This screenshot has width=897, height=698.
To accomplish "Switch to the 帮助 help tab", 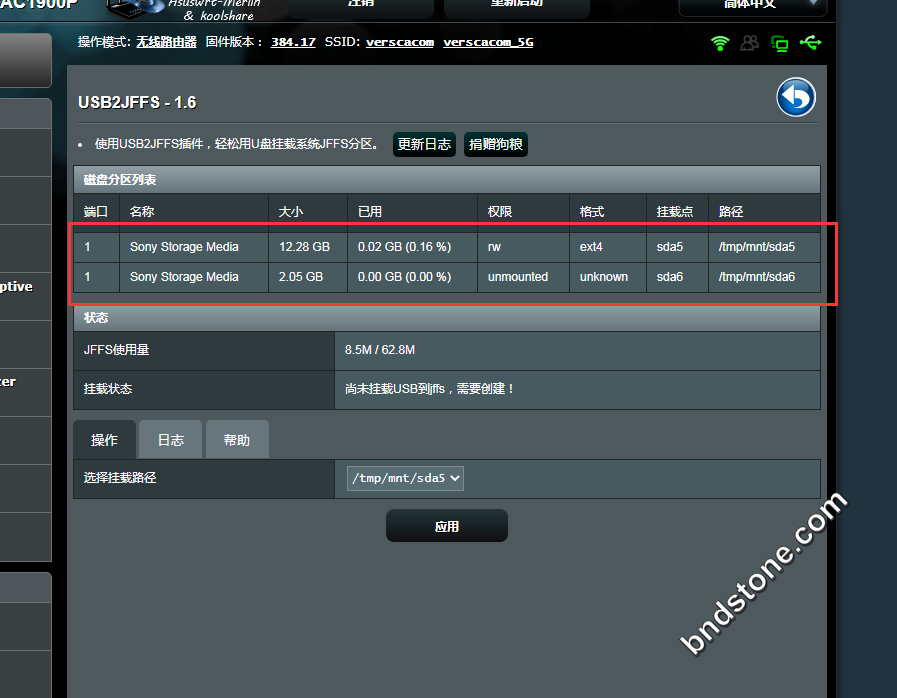I will [x=237, y=440].
